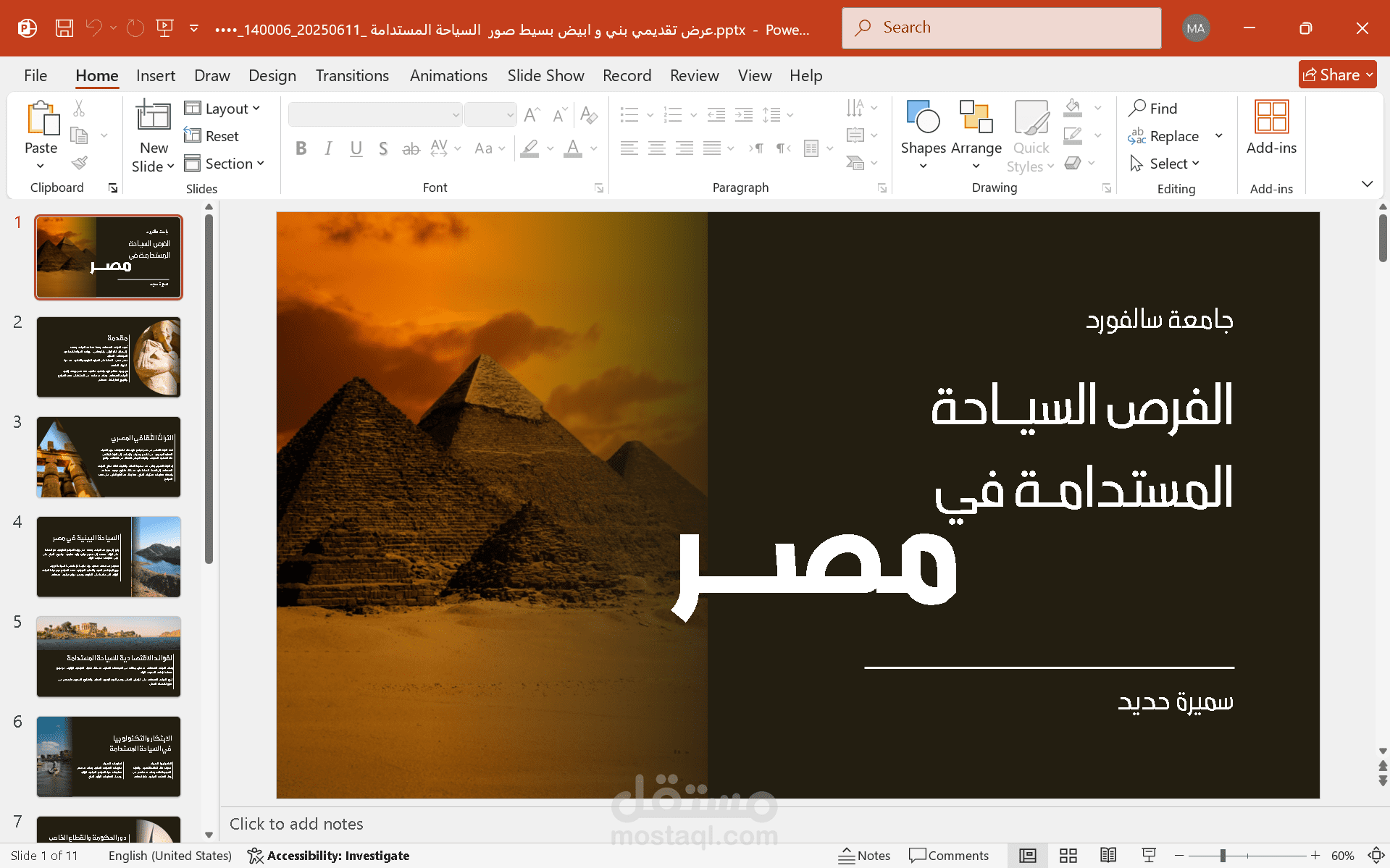Align text right
The height and width of the screenshot is (868, 1390).
click(x=684, y=148)
